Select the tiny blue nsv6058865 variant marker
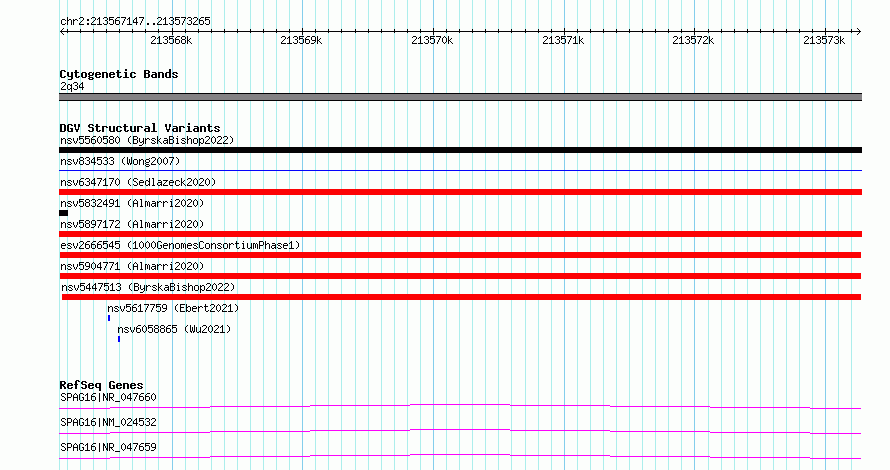Viewport: 890px width, 470px height. point(119,339)
